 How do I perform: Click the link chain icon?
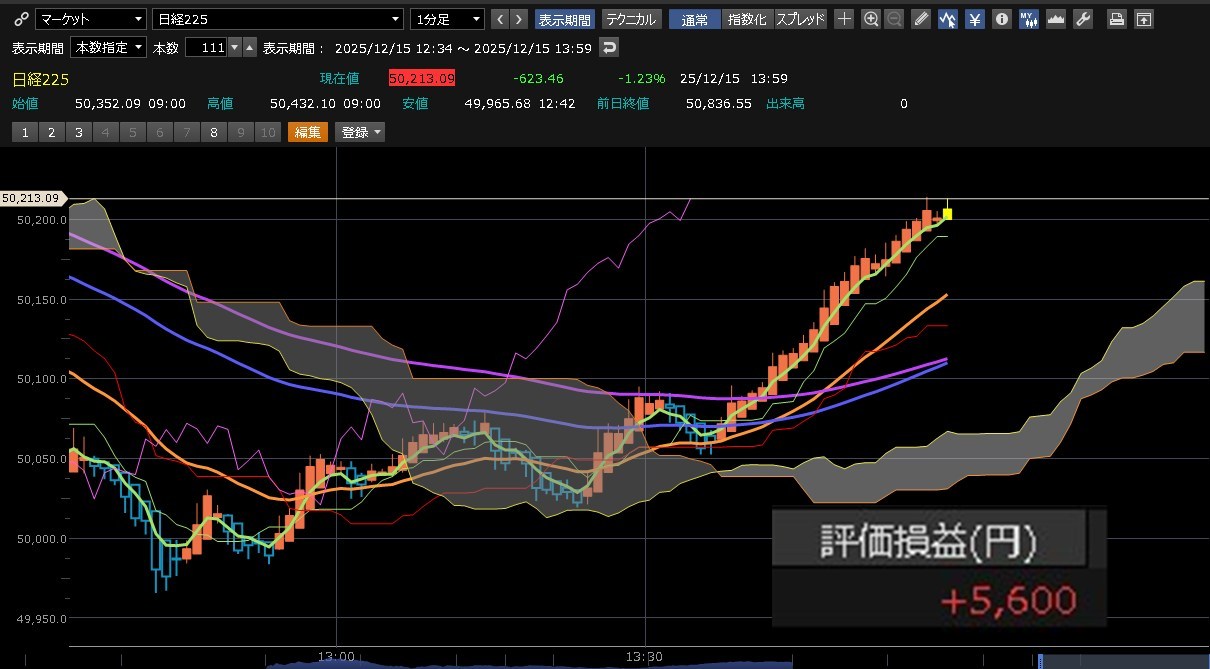[x=21, y=19]
